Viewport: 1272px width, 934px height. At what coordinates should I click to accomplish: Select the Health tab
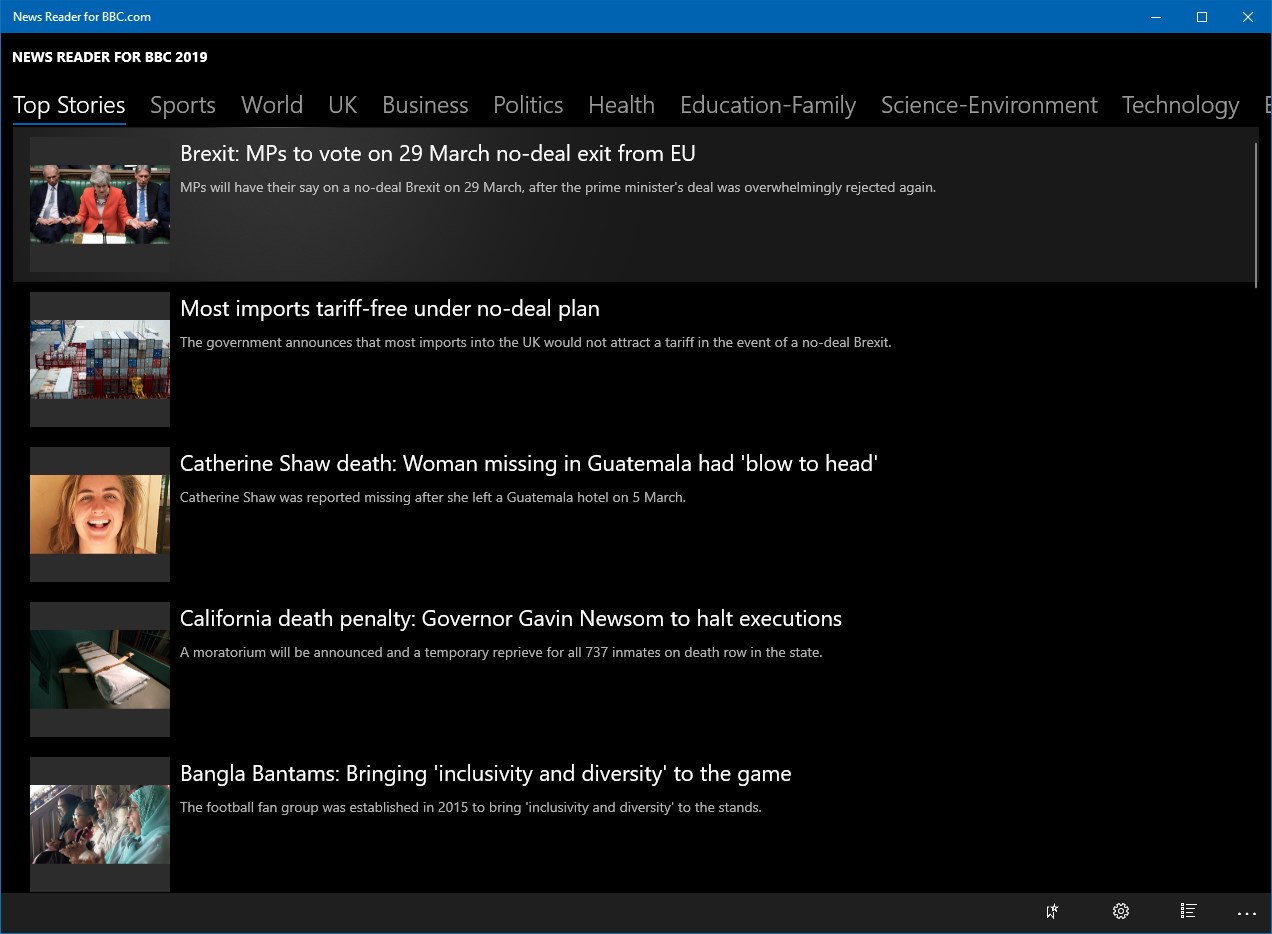click(621, 105)
